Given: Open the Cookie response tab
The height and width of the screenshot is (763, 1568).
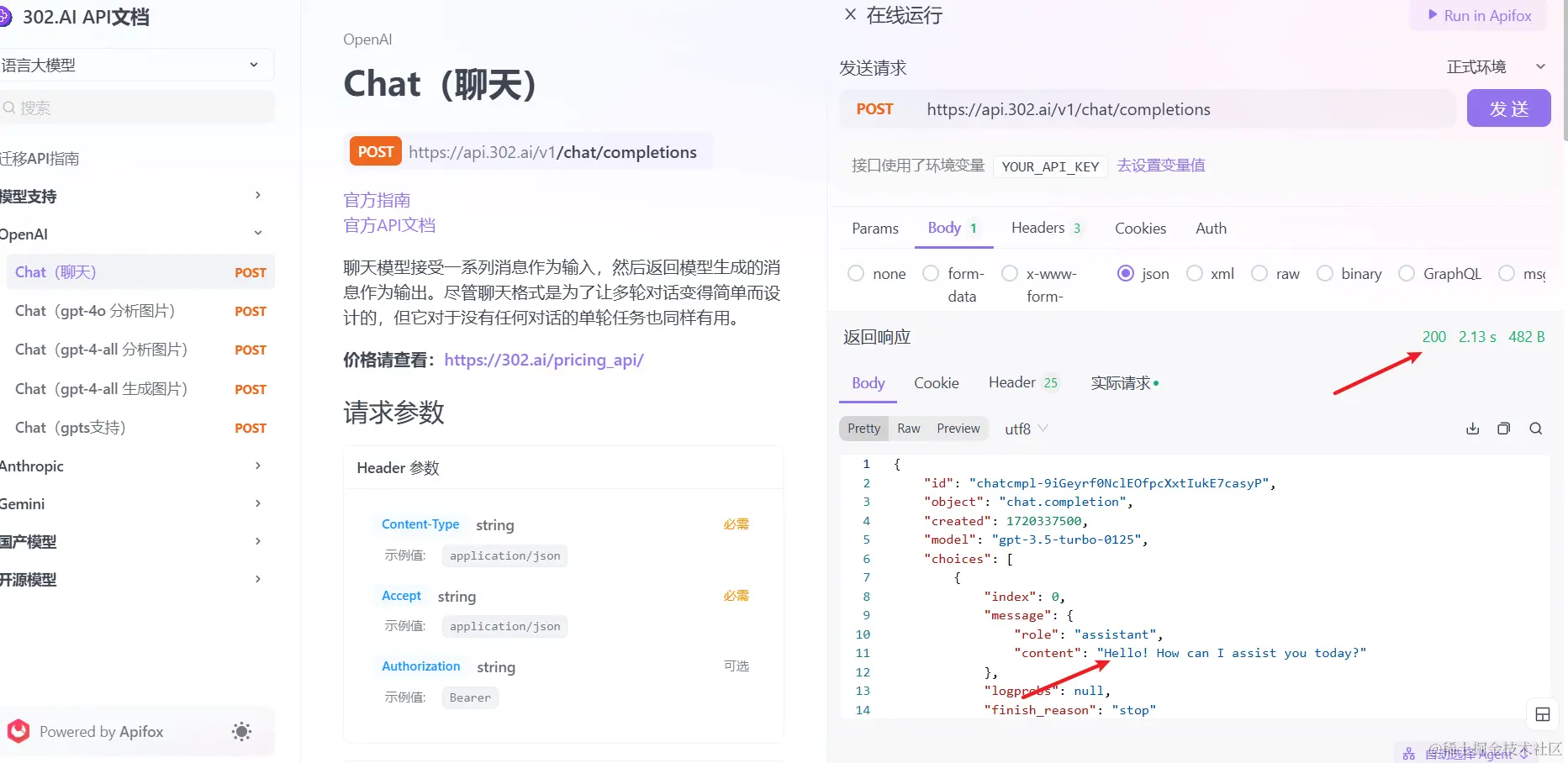Looking at the screenshot, I should (x=936, y=382).
